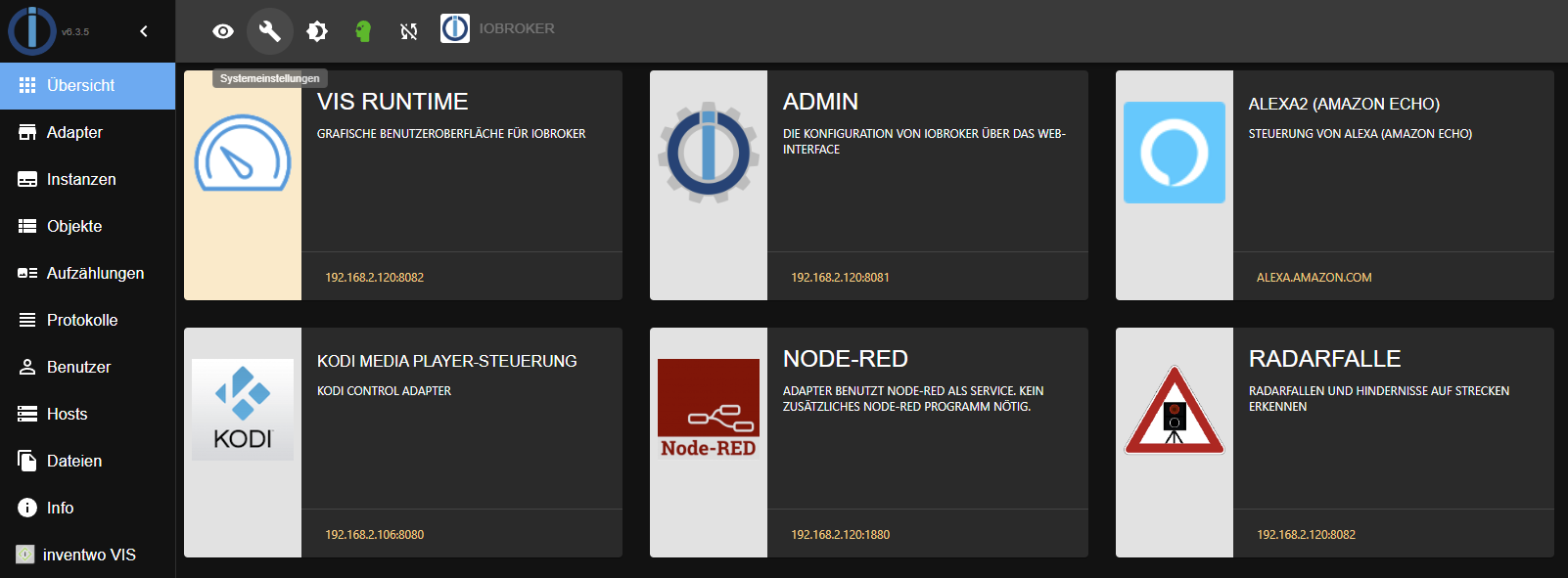The height and width of the screenshot is (578, 1568).
Task: Click the description "KODI CONTROL ADAPTER"
Action: pyautogui.click(x=385, y=391)
